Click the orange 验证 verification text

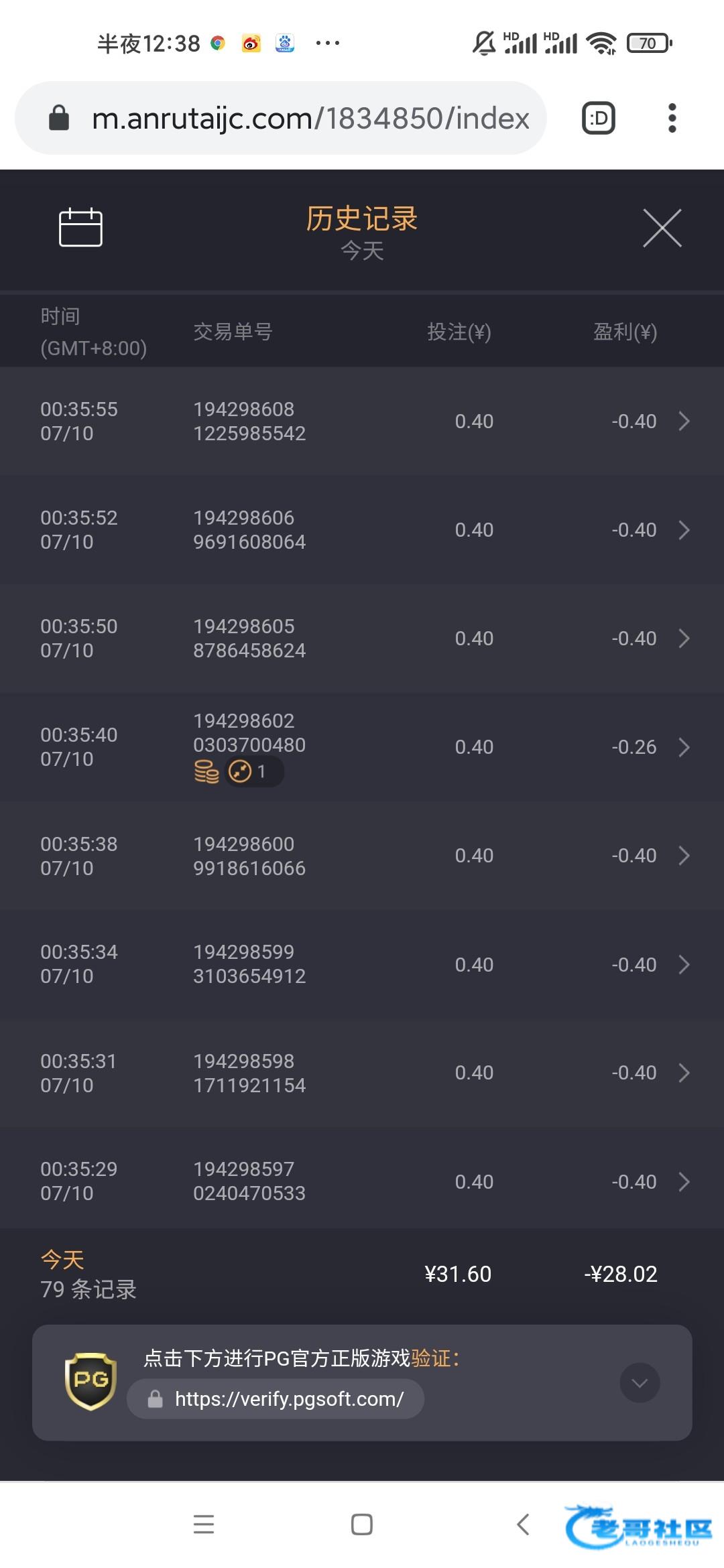(430, 1358)
